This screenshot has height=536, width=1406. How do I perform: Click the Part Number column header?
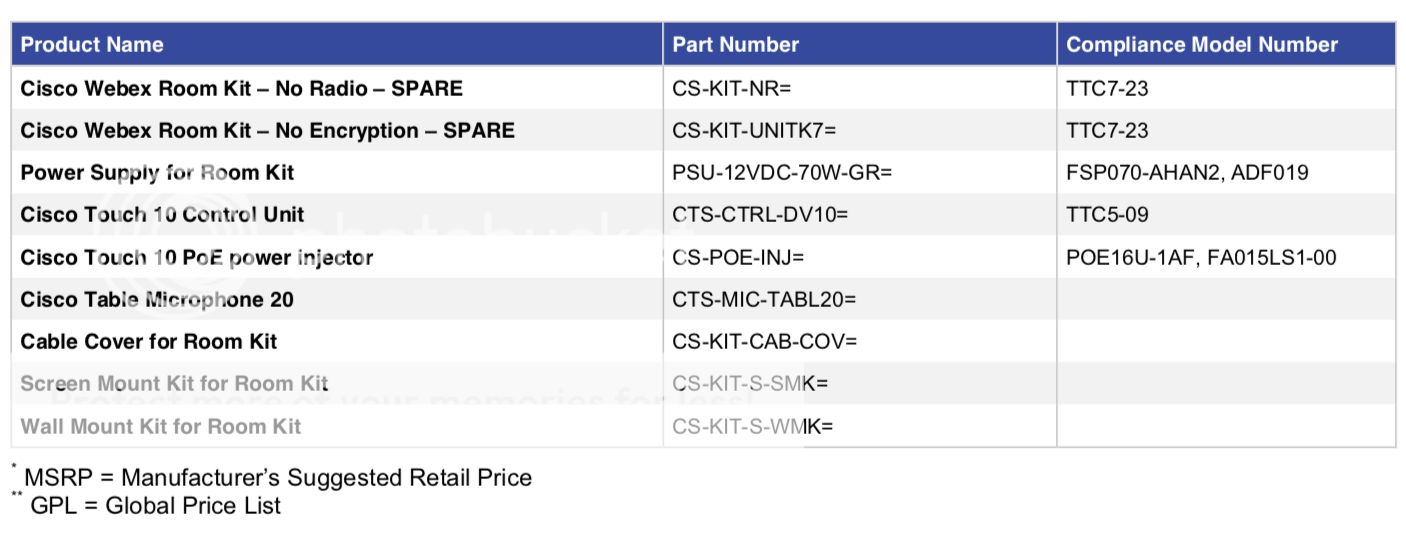736,45
